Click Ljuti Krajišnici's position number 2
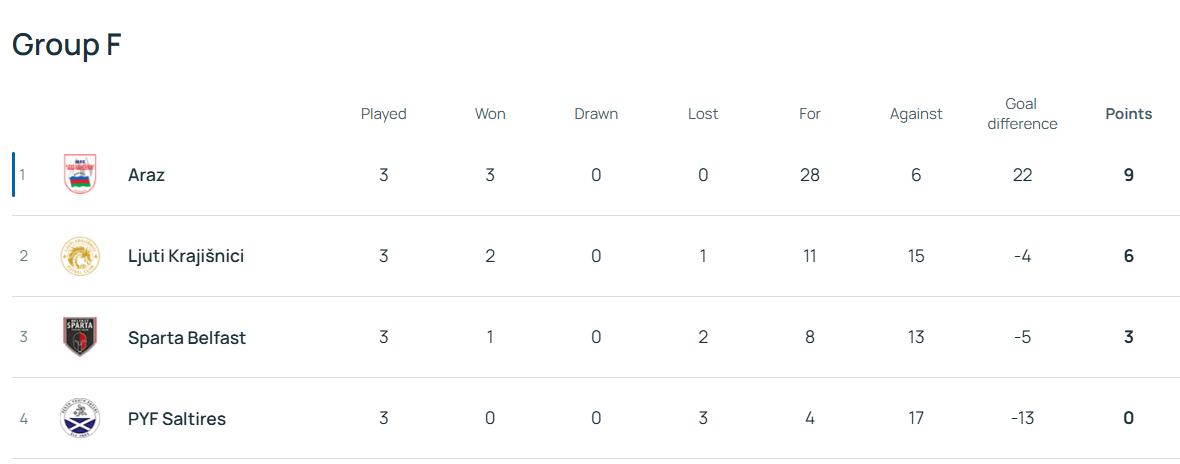This screenshot has height=464, width=1180. click(23, 256)
